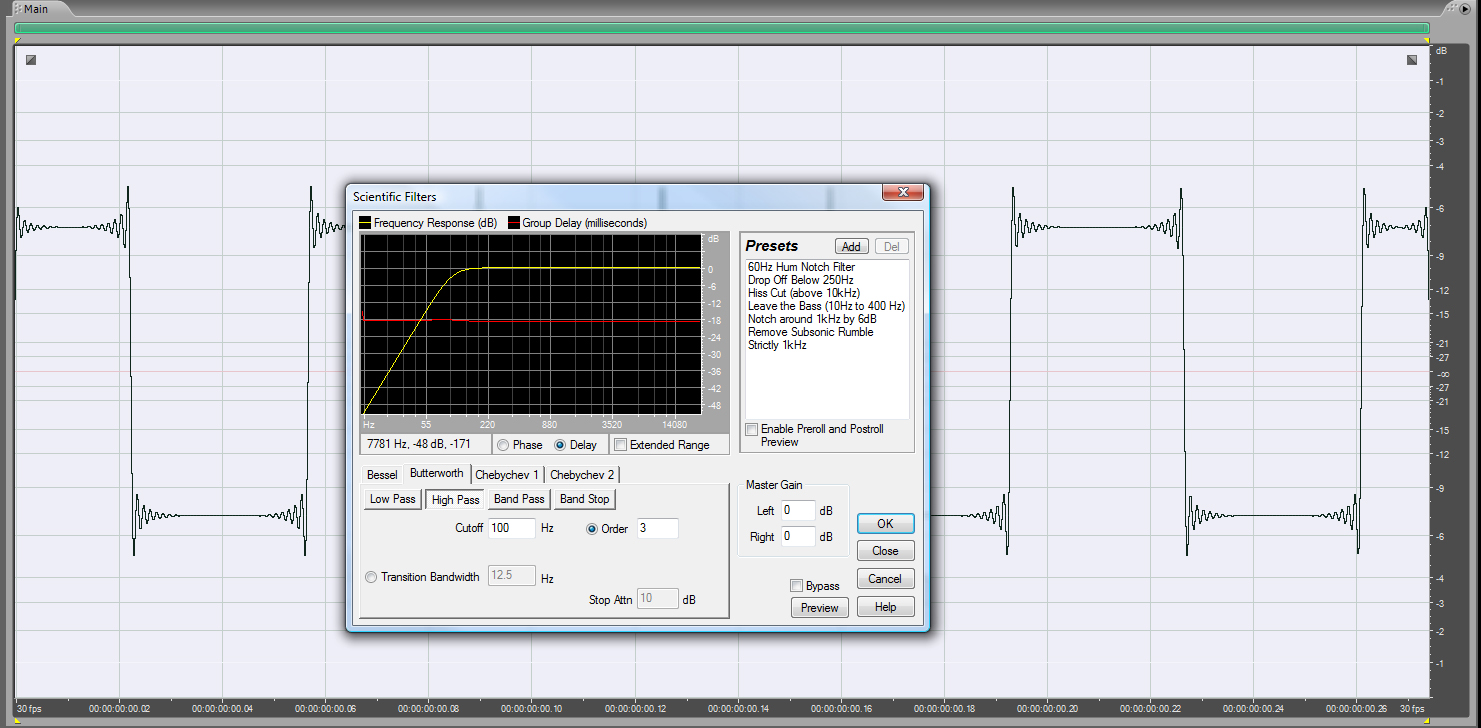Click the 00:00:00:00.02 time ruler mark
This screenshot has width=1481, height=728.
(x=119, y=709)
